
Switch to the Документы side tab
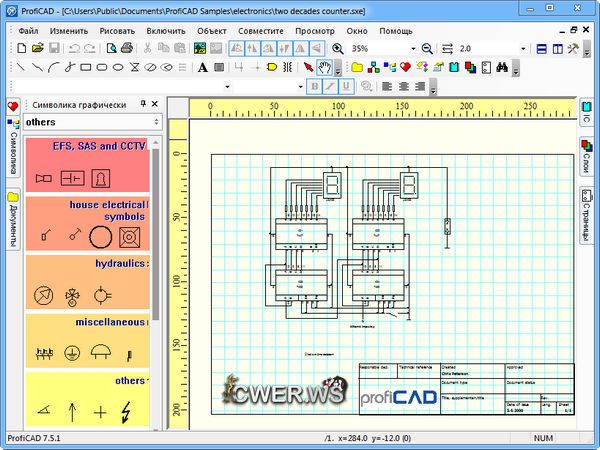[13, 220]
